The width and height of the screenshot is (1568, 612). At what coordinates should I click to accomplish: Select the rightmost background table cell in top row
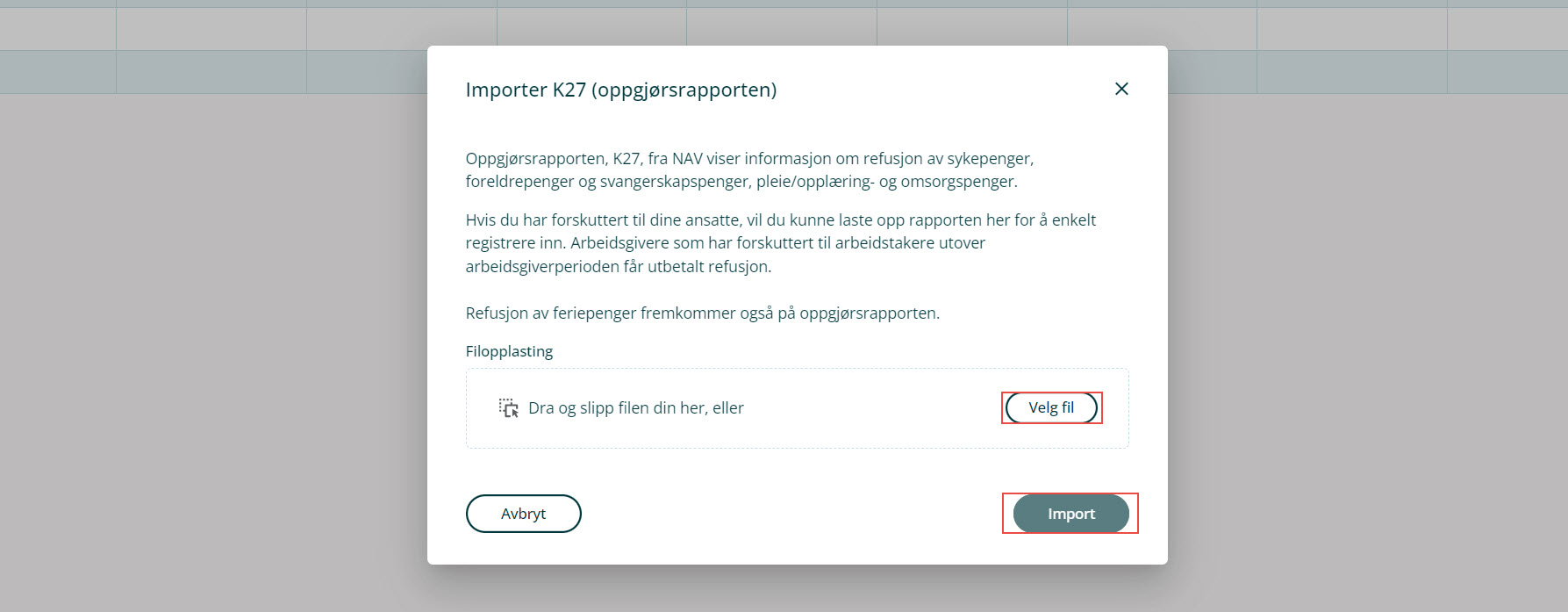click(1507, 29)
